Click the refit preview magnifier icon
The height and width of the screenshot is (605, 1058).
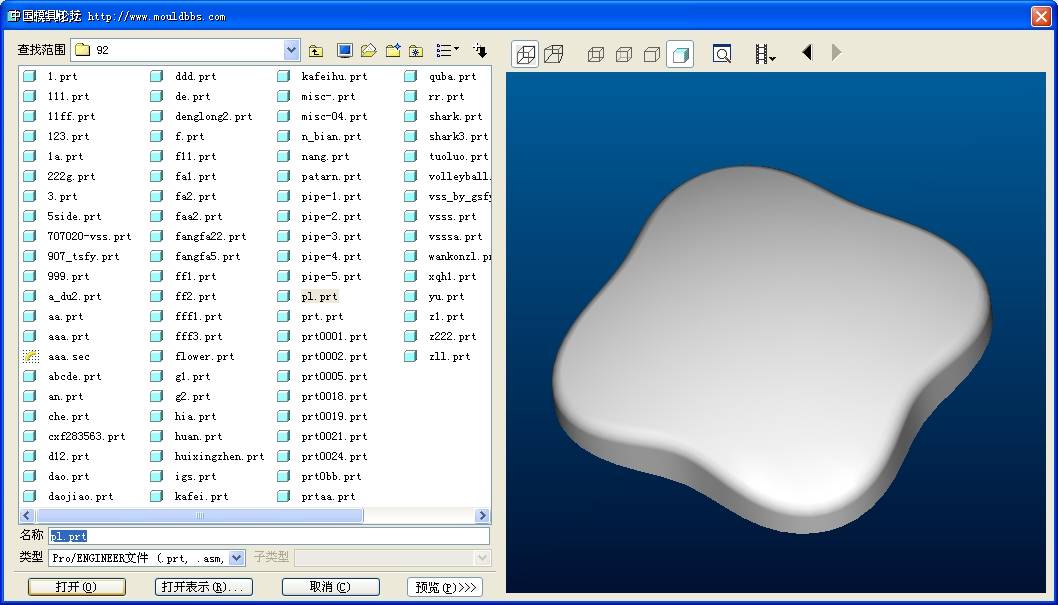[x=722, y=54]
